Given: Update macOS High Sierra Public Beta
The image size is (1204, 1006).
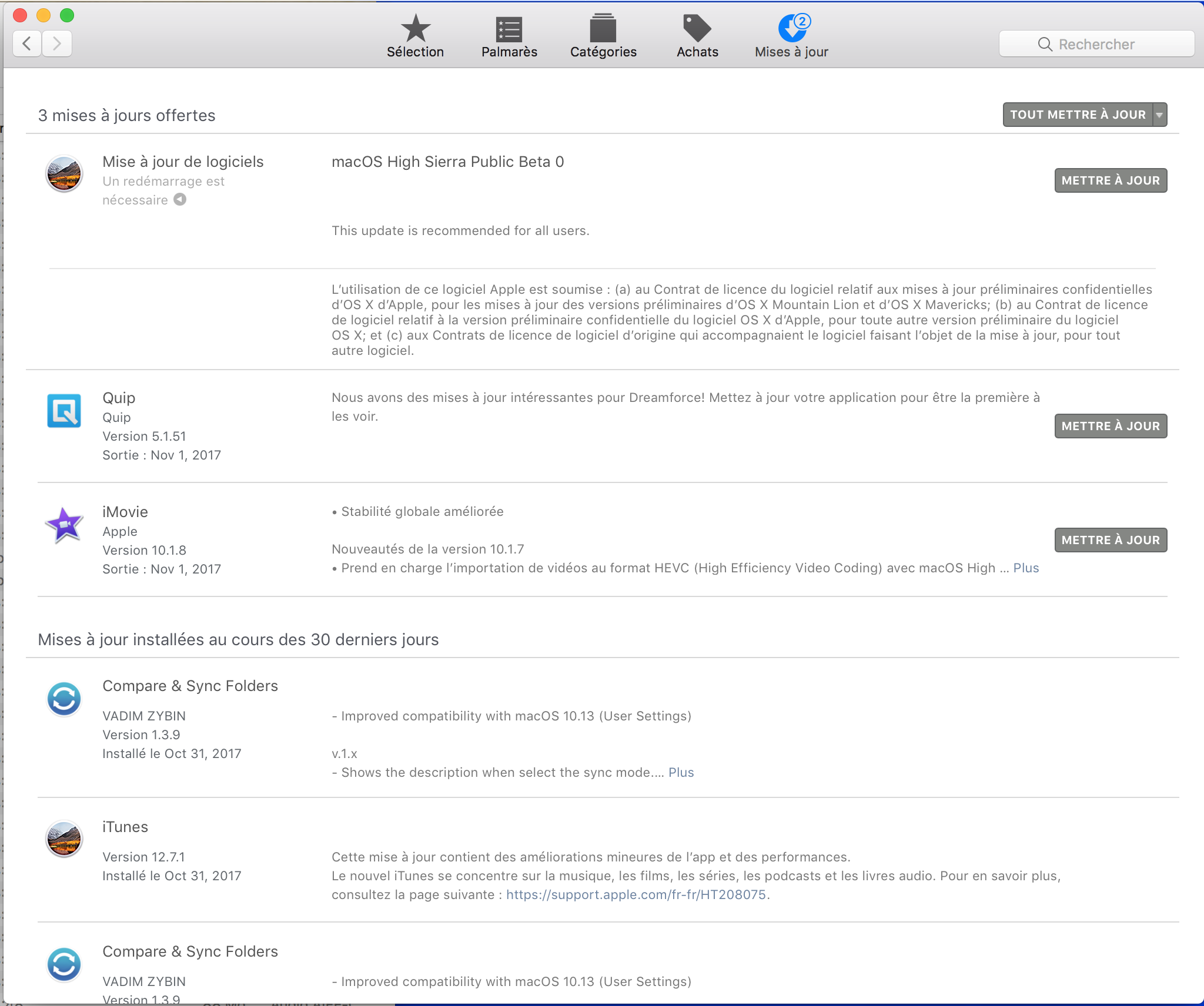Looking at the screenshot, I should (1111, 180).
